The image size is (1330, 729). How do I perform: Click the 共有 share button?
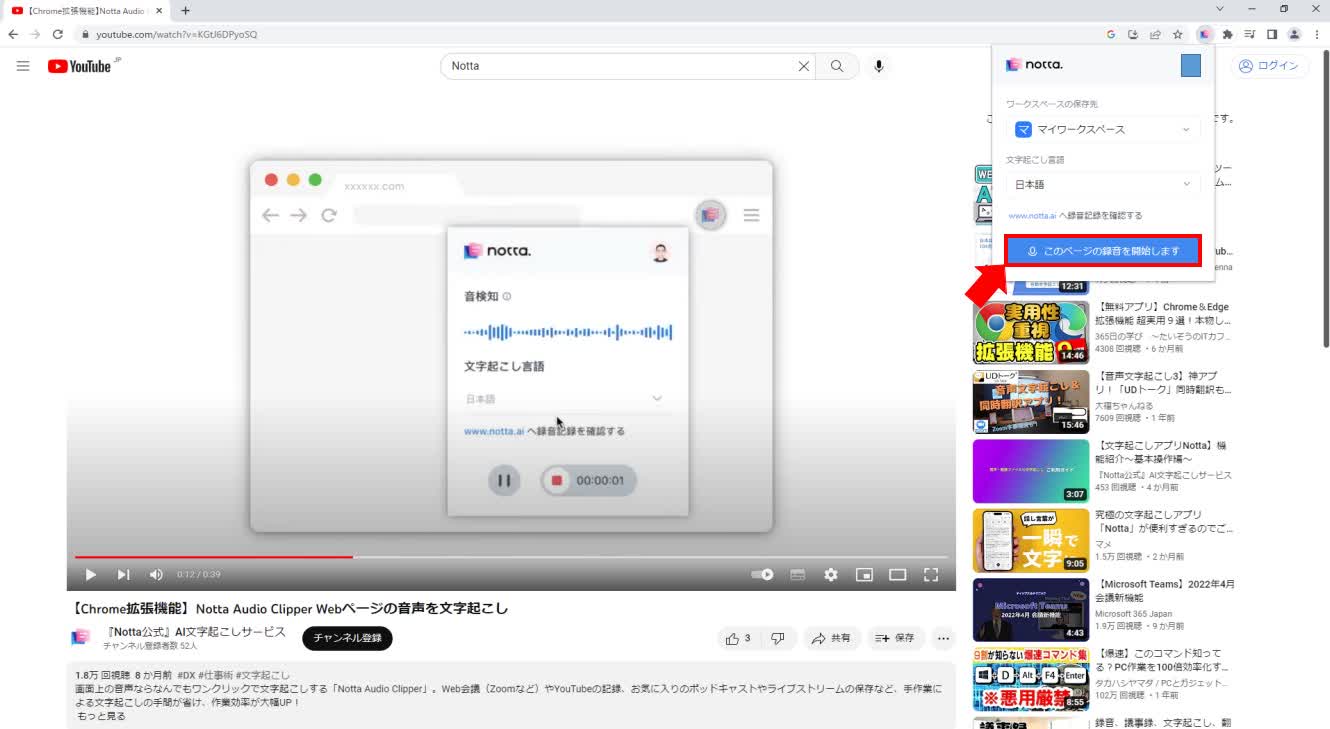click(x=831, y=638)
